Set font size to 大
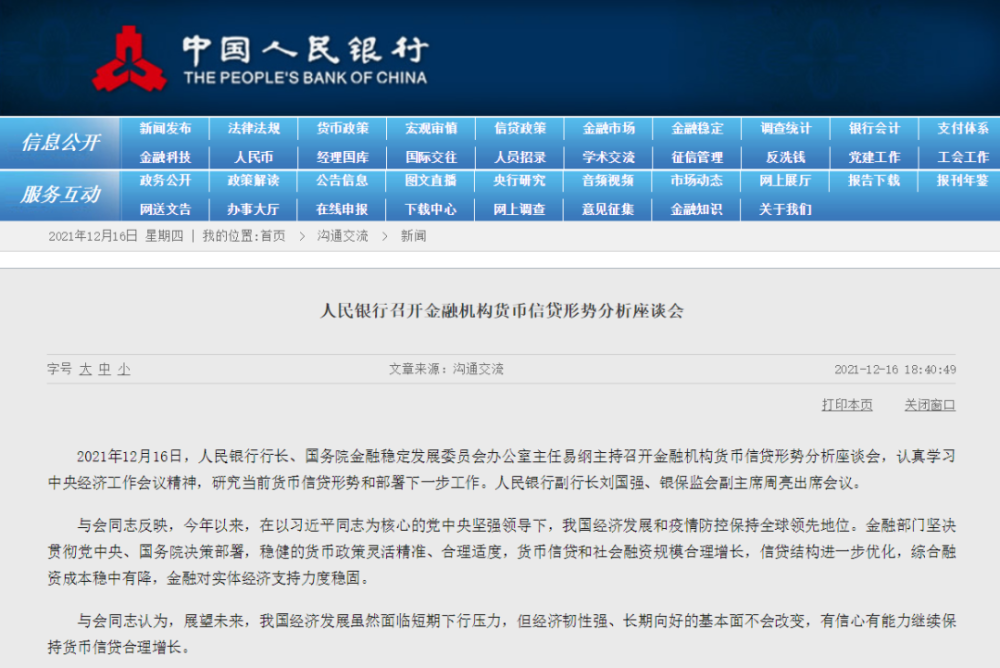Image resolution: width=1000 pixels, height=668 pixels. pyautogui.click(x=85, y=369)
